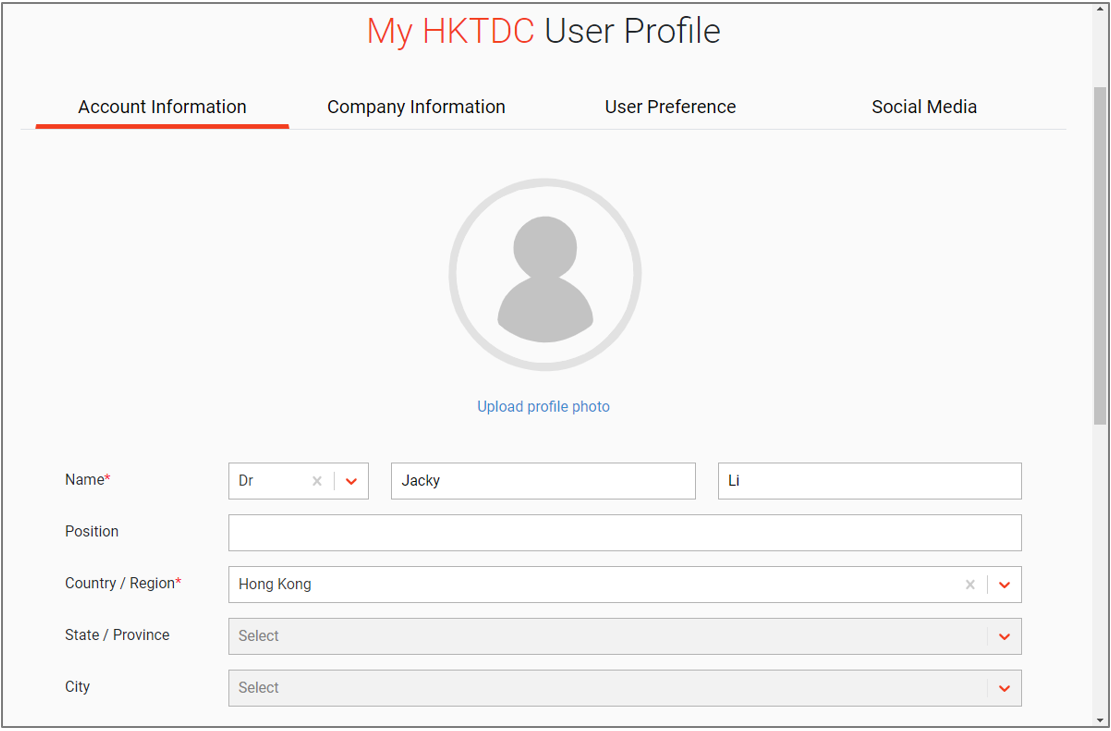
Task: Clear the Hong Kong country selection
Action: coord(970,585)
